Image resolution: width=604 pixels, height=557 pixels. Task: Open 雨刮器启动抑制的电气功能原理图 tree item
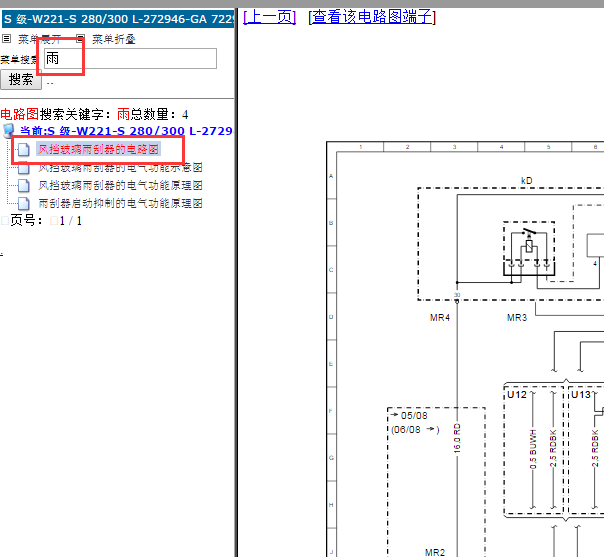(x=120, y=203)
